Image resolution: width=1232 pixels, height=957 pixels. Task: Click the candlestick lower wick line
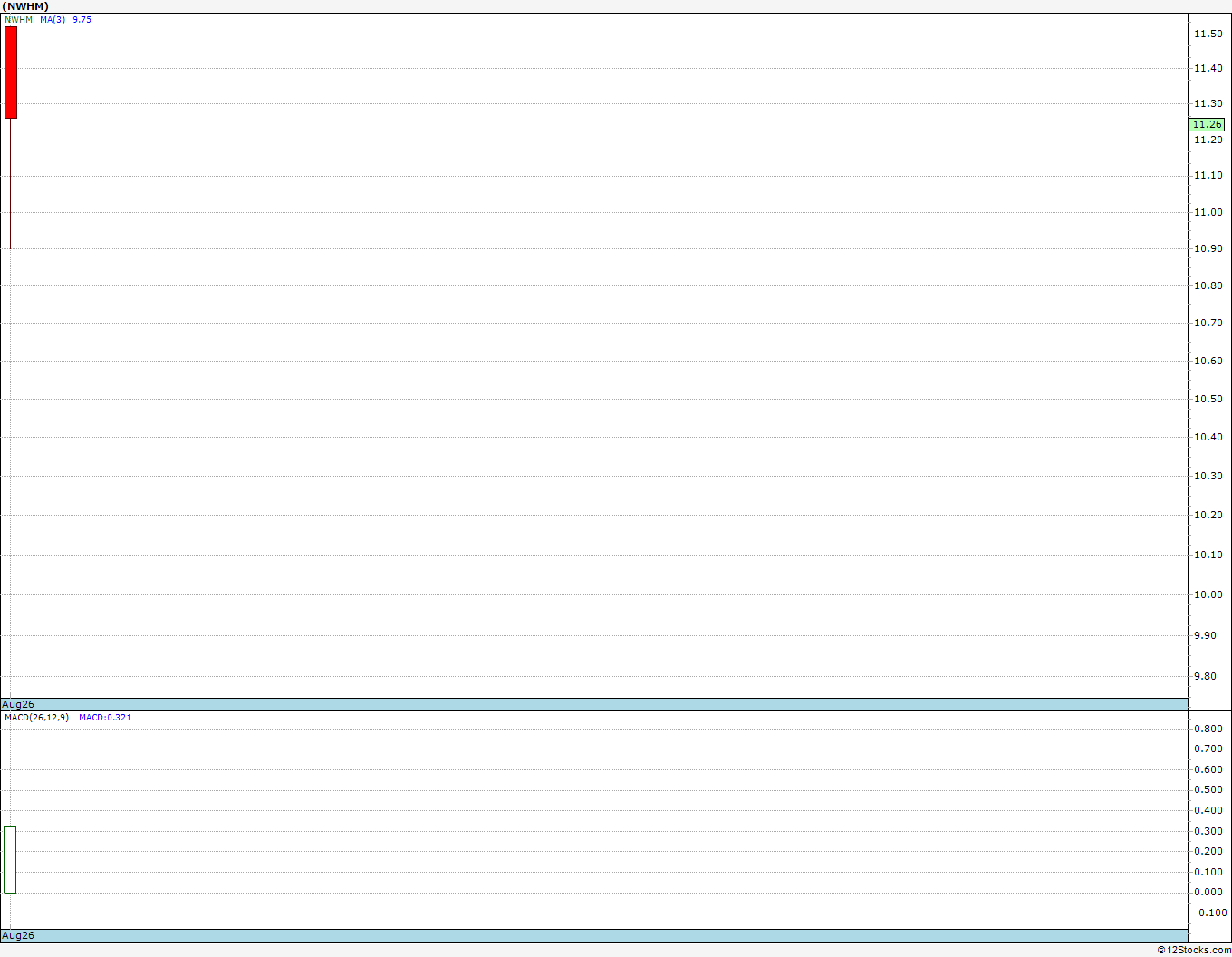point(10,183)
